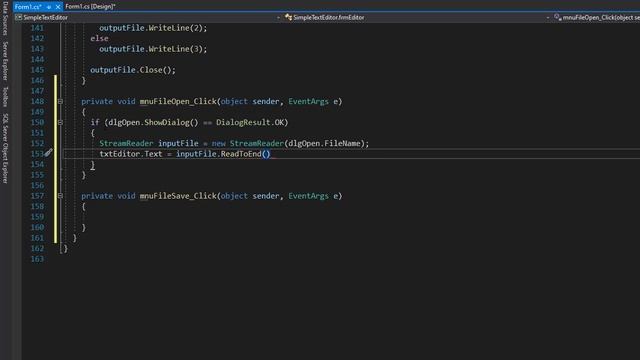
Task: Click outputFile.WriteLine(3); on line 143
Action: point(153,49)
